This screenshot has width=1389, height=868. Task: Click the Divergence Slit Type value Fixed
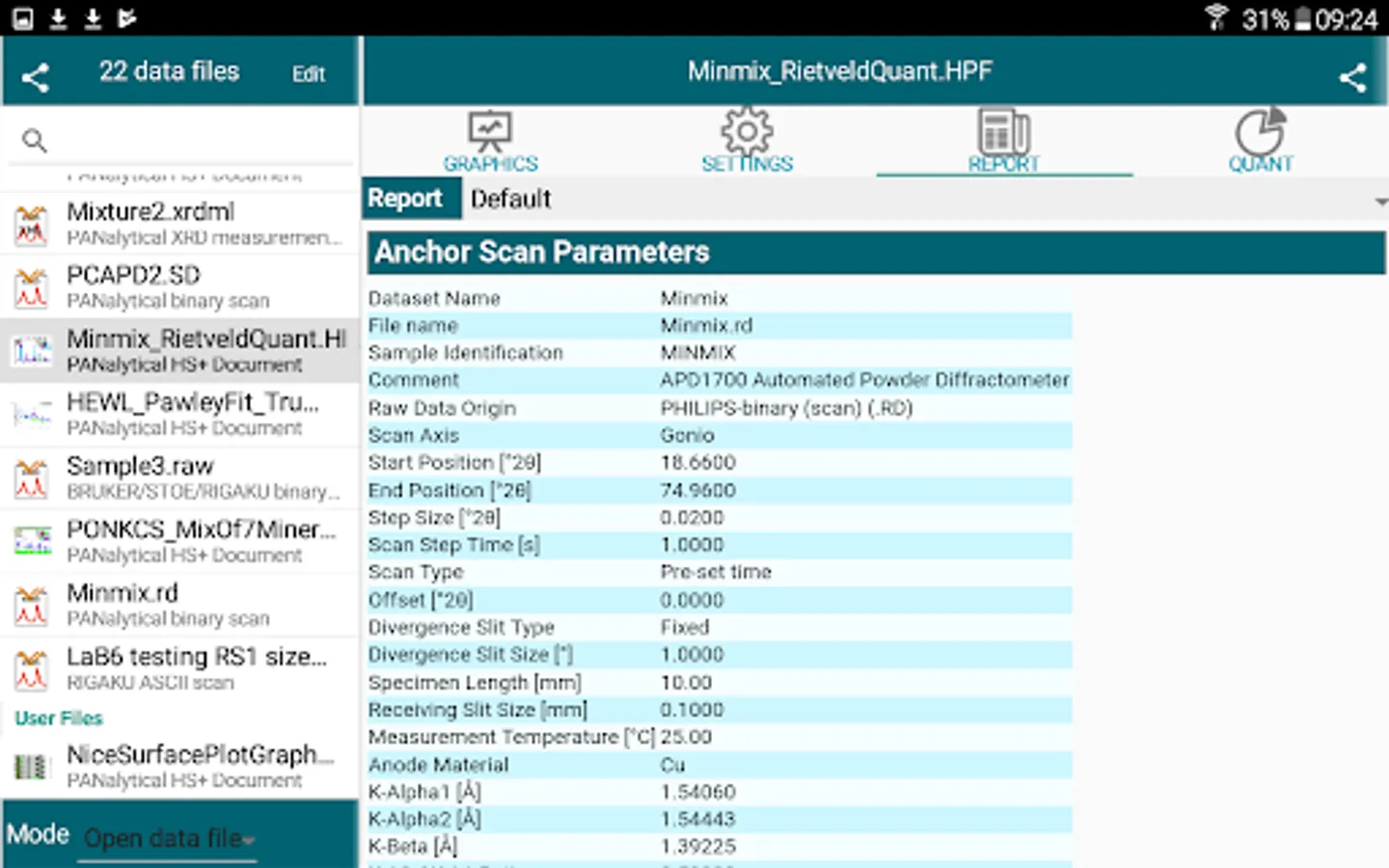(684, 628)
